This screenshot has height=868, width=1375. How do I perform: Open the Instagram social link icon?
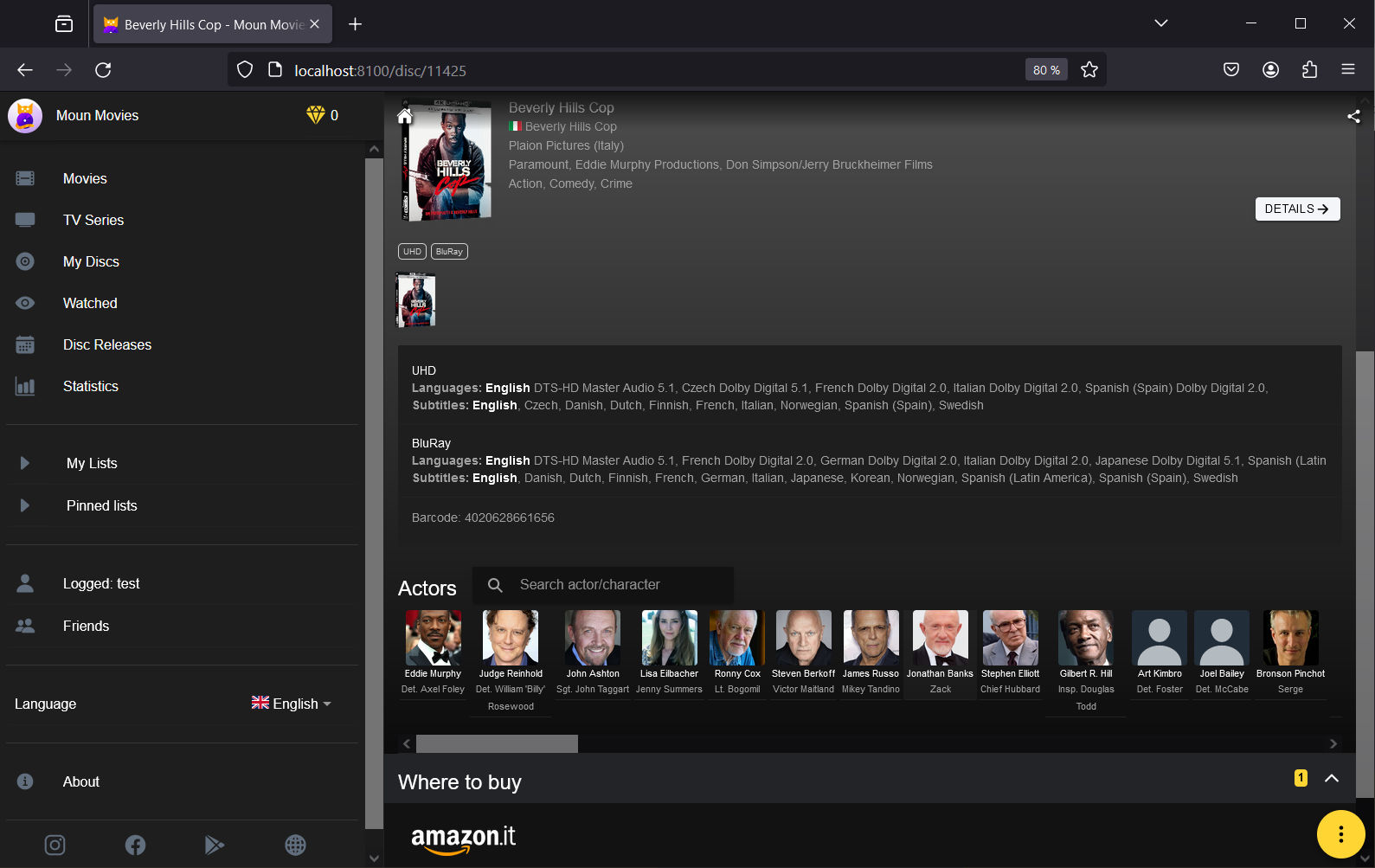click(x=55, y=845)
